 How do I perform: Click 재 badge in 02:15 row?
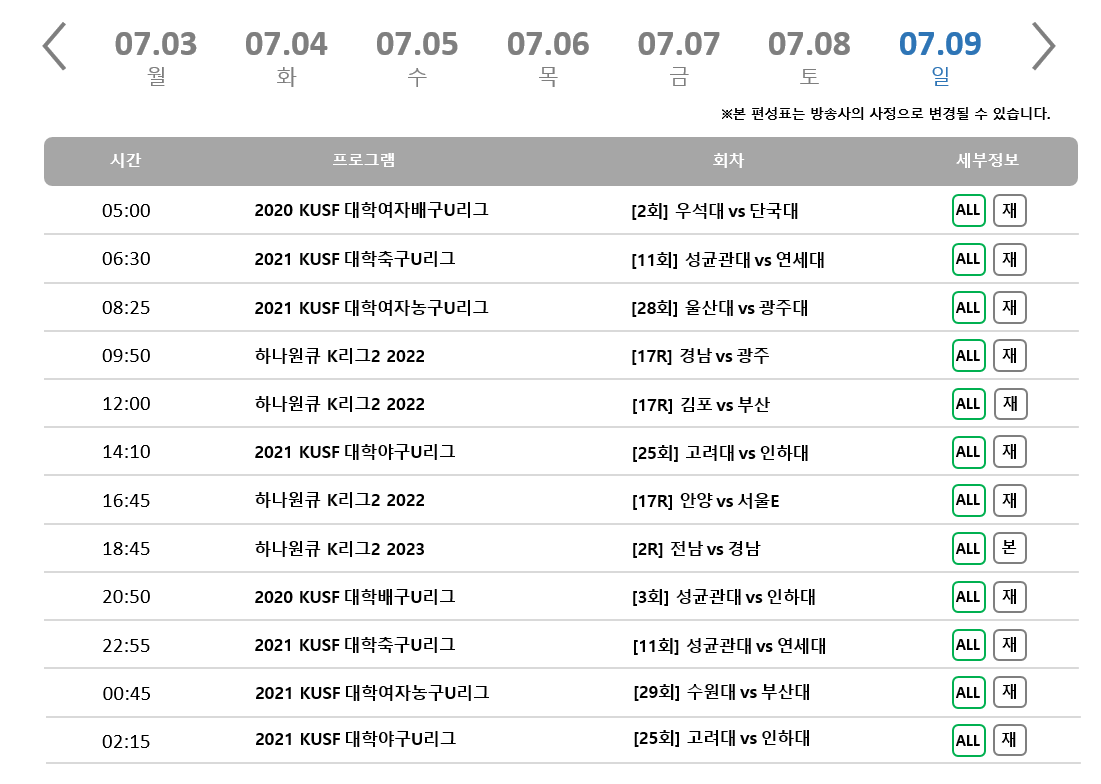click(x=1010, y=740)
